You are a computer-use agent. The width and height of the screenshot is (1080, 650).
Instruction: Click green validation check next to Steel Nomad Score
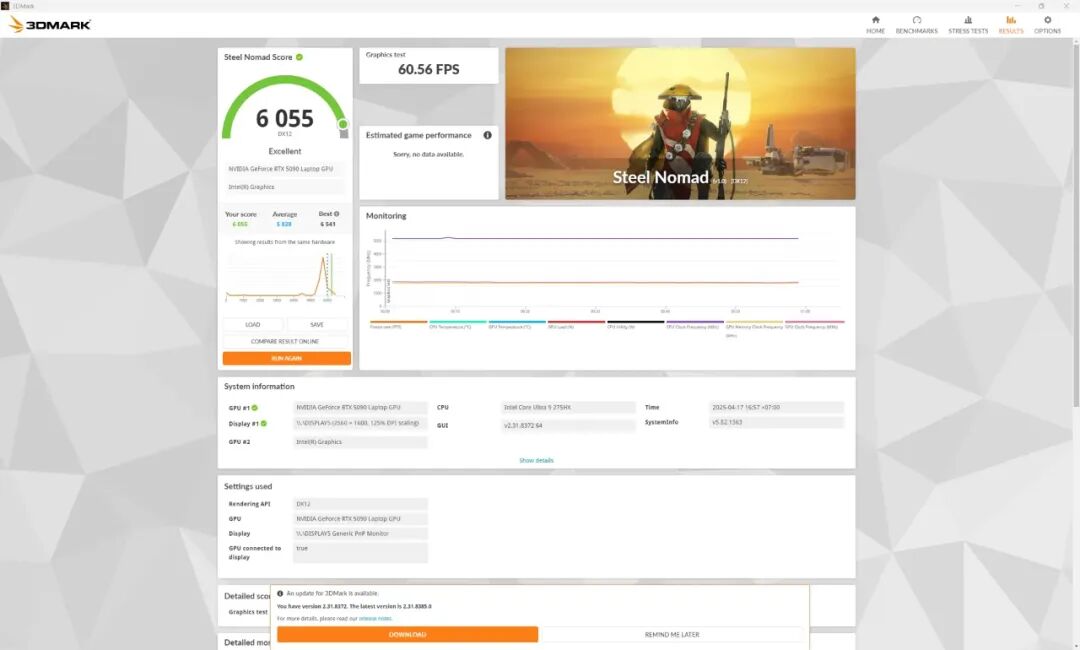point(300,57)
